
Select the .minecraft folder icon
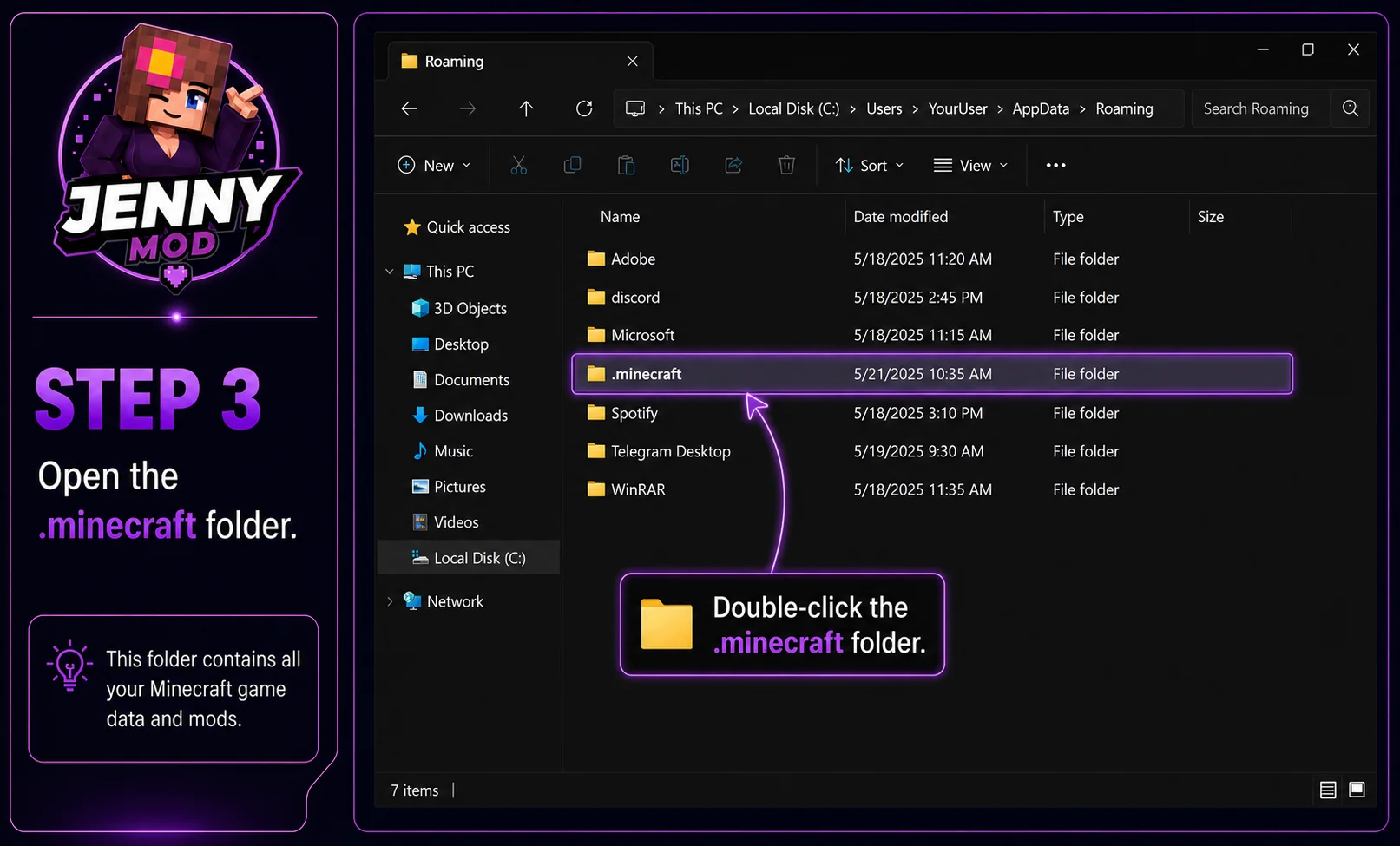[x=596, y=374]
